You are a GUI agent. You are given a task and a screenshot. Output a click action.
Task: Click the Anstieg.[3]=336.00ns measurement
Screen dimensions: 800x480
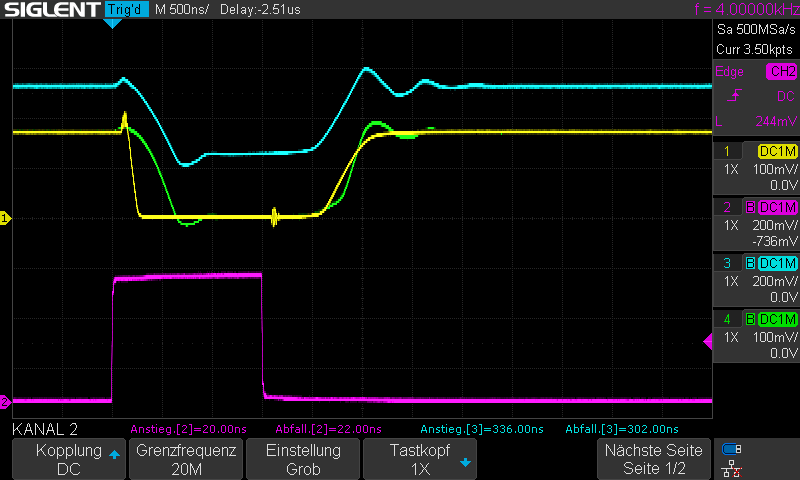482,429
